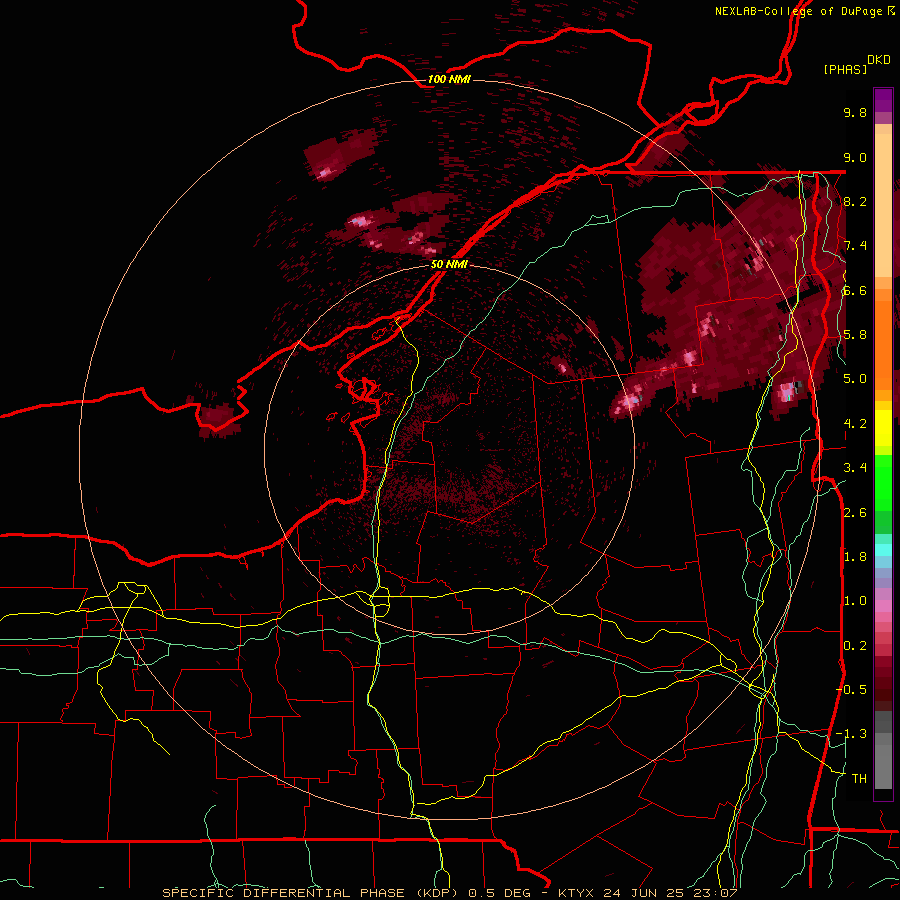The image size is (900, 900).
Task: Click the 9.0 scale value
Action: click(855, 157)
